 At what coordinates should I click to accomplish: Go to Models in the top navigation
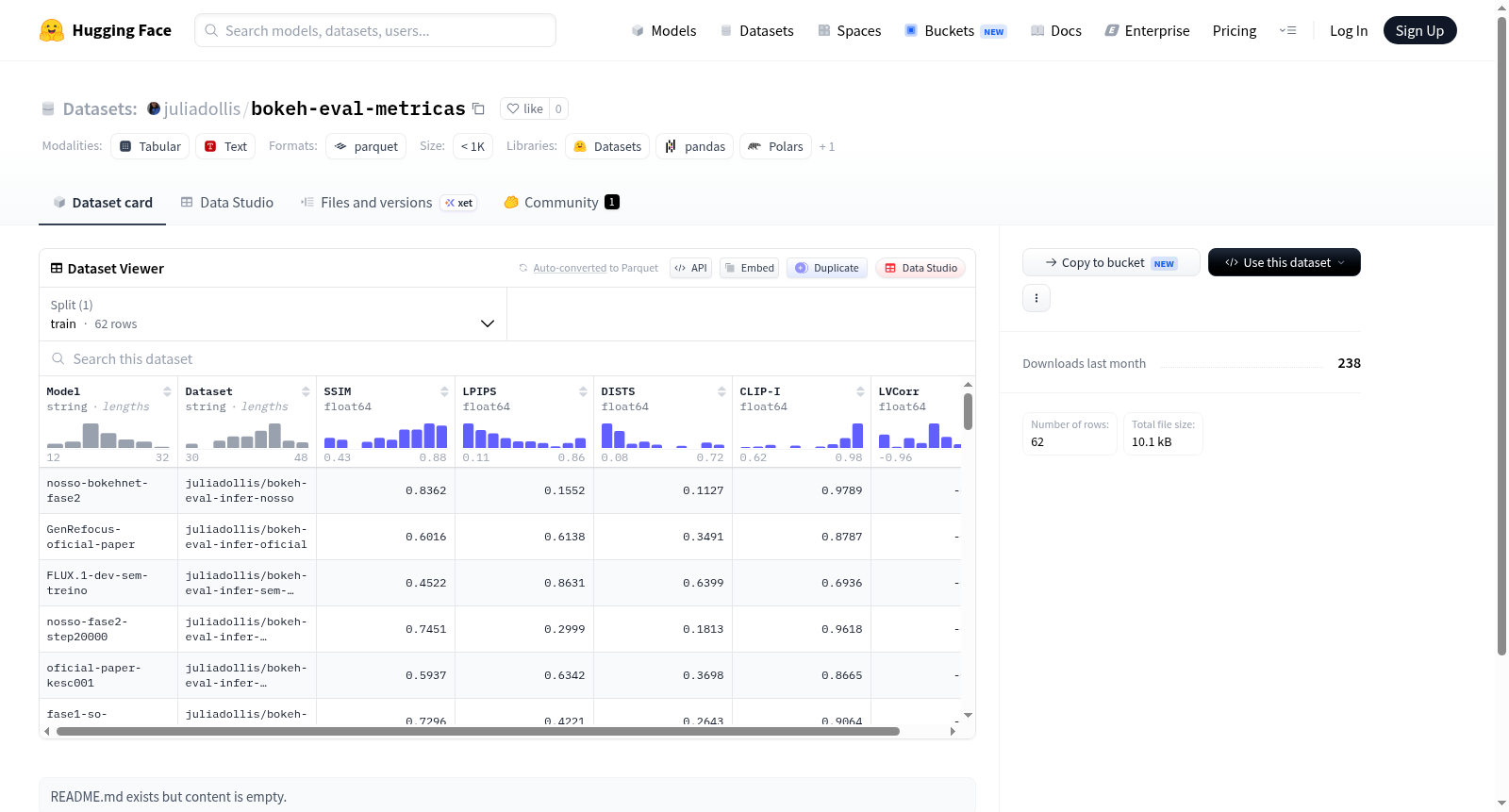click(x=664, y=30)
